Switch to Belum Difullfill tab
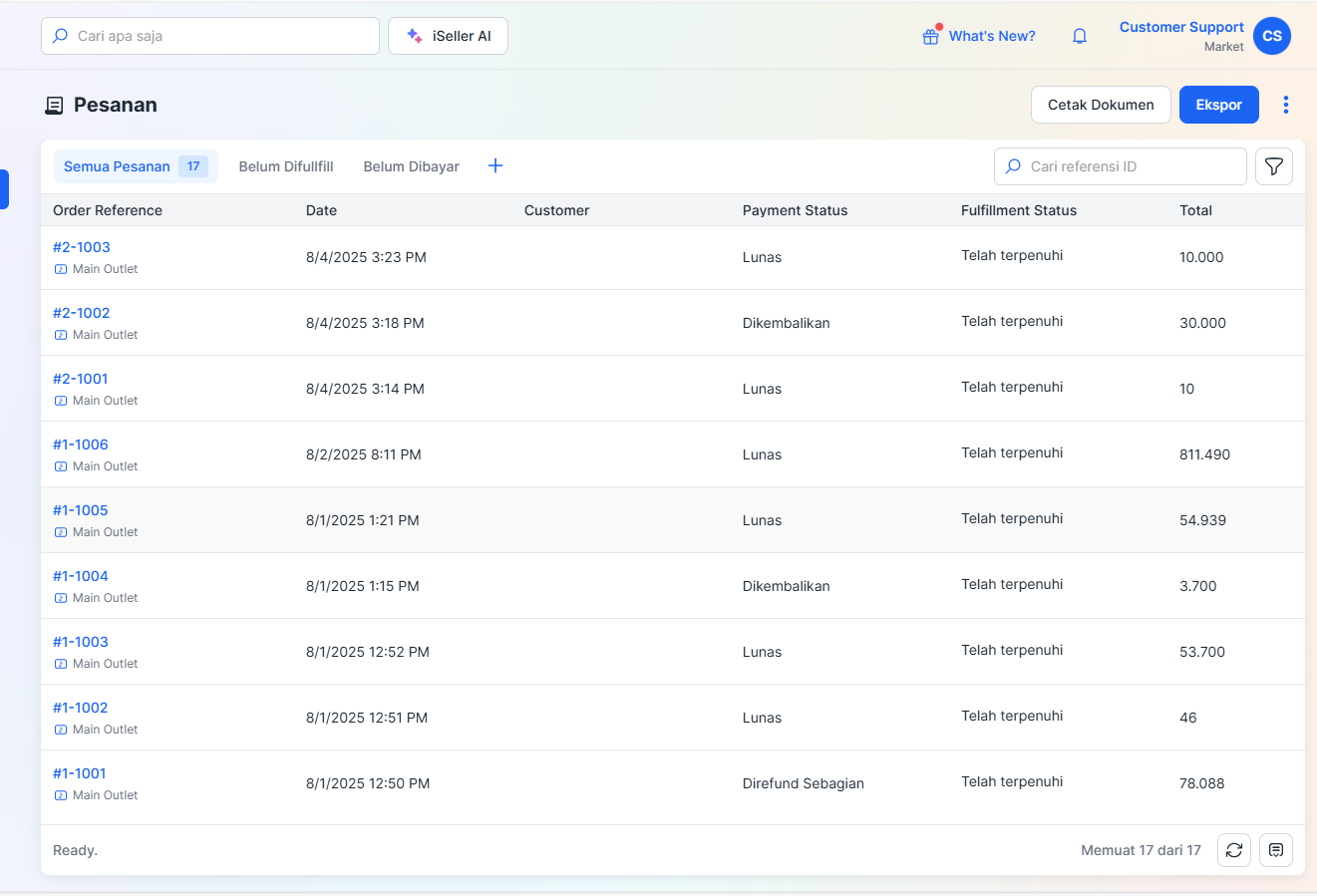The image size is (1317, 896). (x=286, y=166)
